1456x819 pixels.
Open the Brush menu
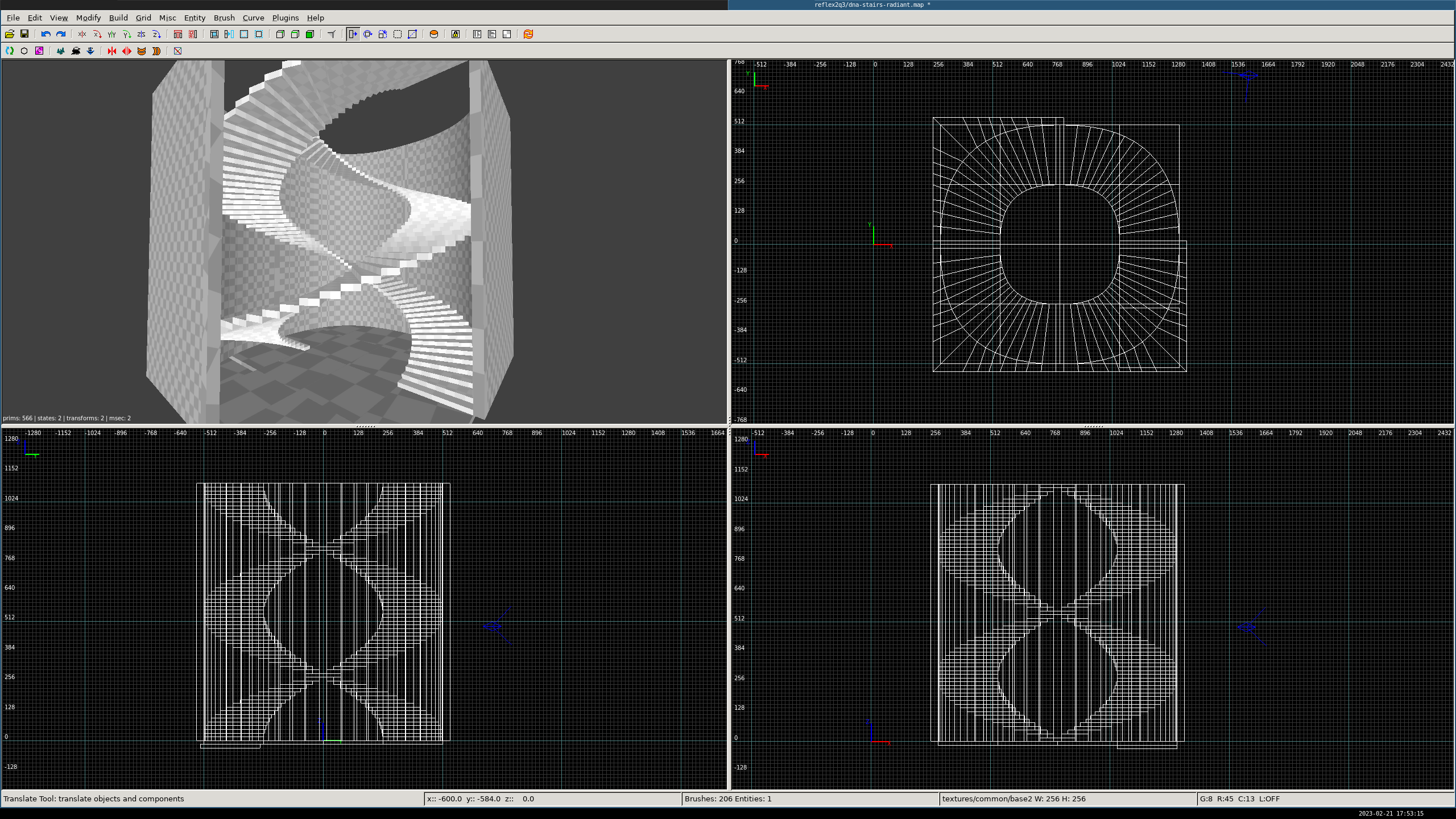pyautogui.click(x=224, y=18)
